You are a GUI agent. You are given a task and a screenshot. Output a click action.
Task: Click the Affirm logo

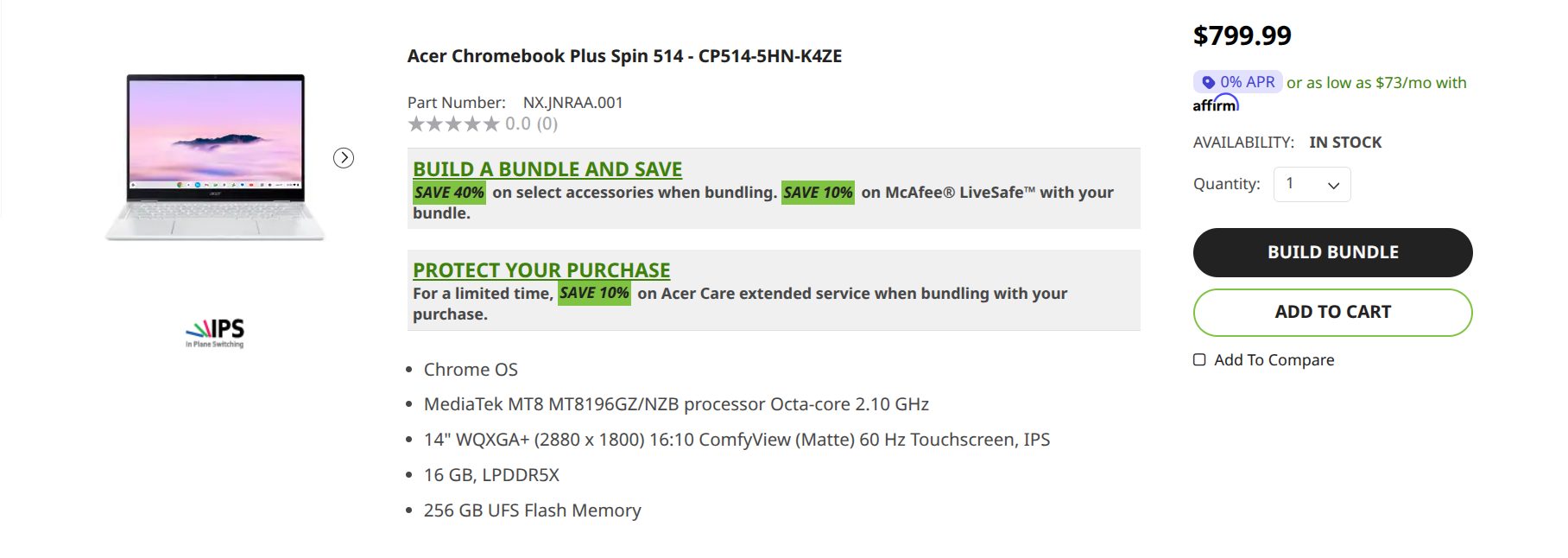pyautogui.click(x=1216, y=105)
